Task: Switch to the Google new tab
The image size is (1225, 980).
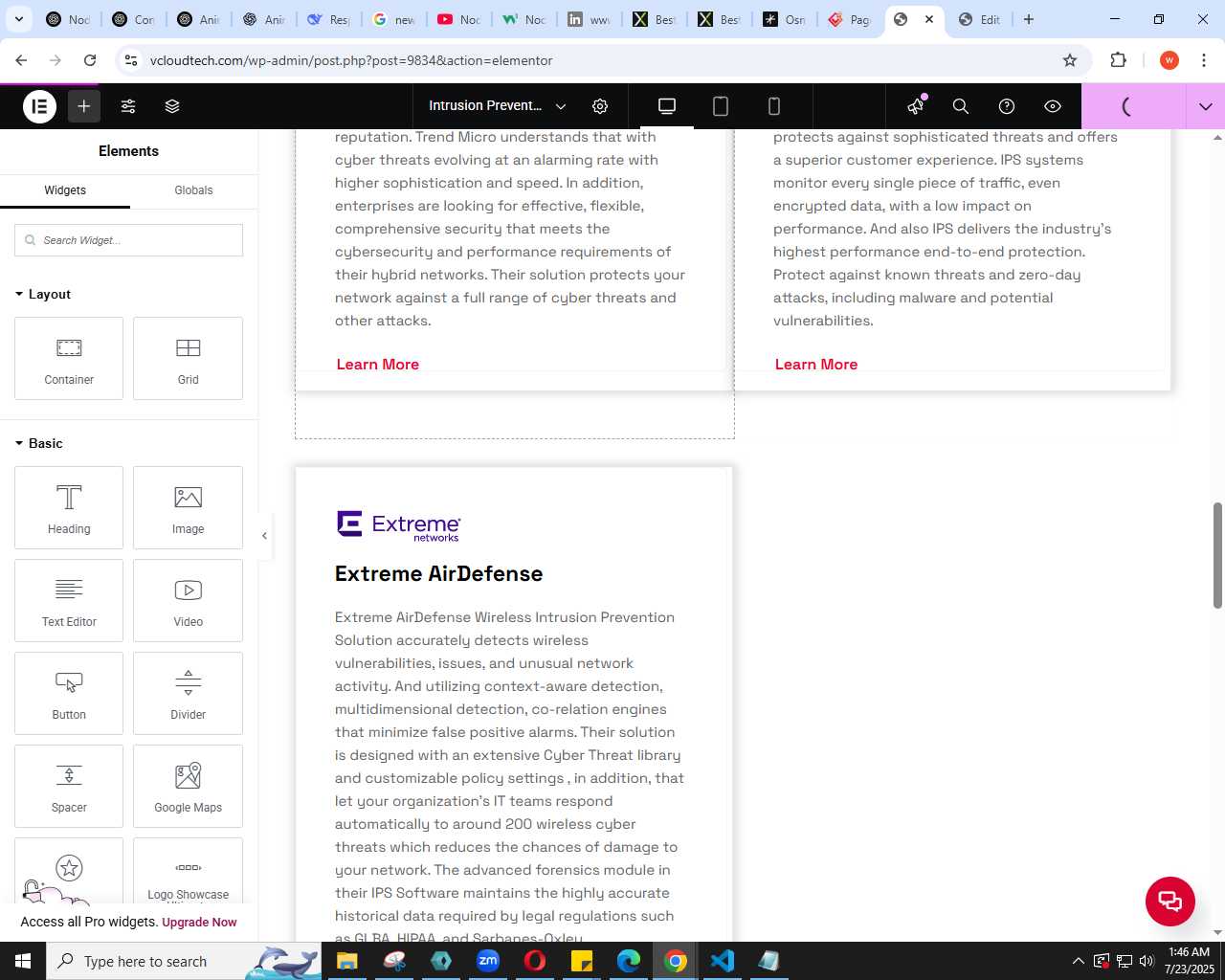Action: pos(392,19)
